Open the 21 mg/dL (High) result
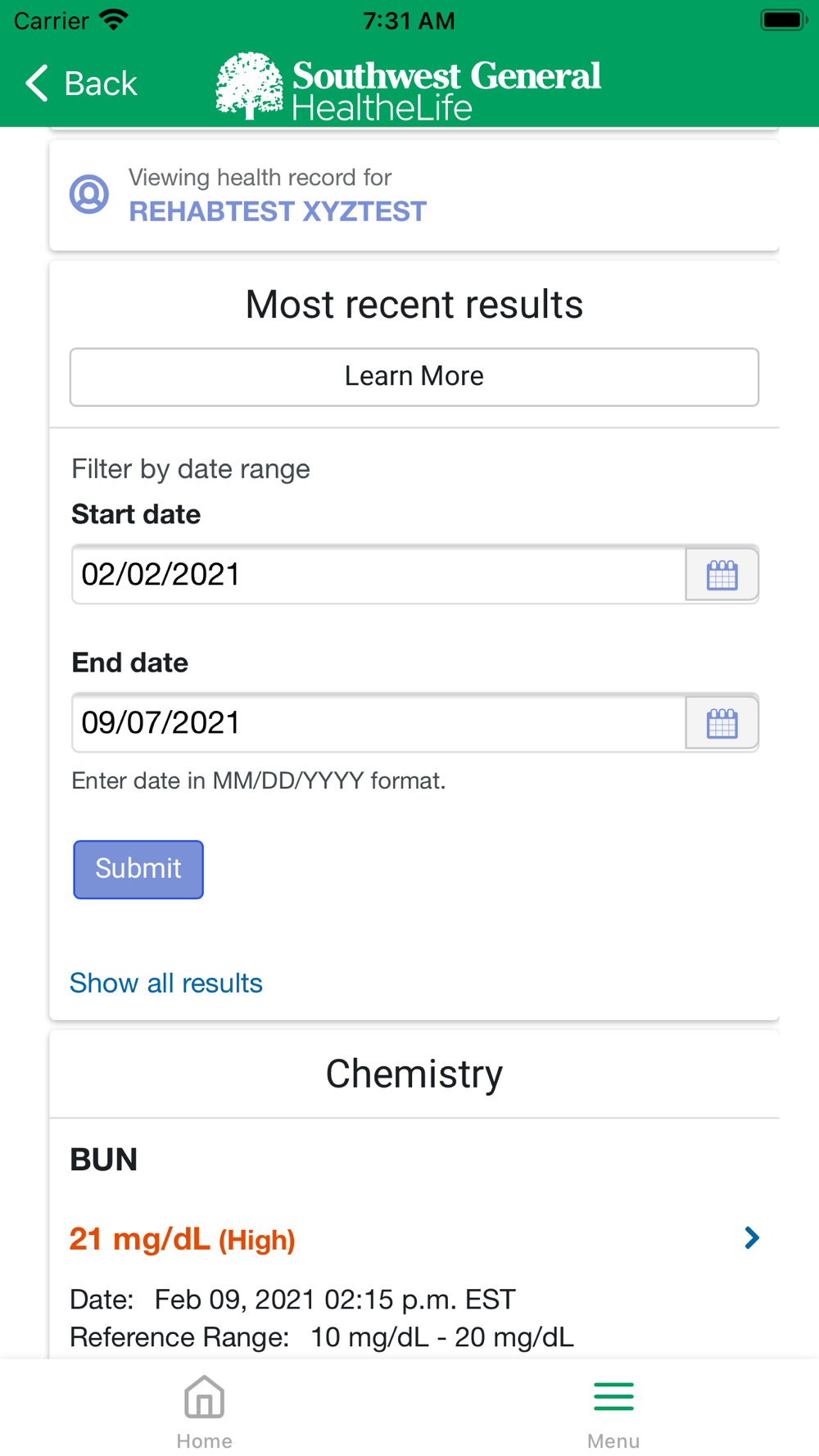The image size is (819, 1456). click(x=182, y=1240)
